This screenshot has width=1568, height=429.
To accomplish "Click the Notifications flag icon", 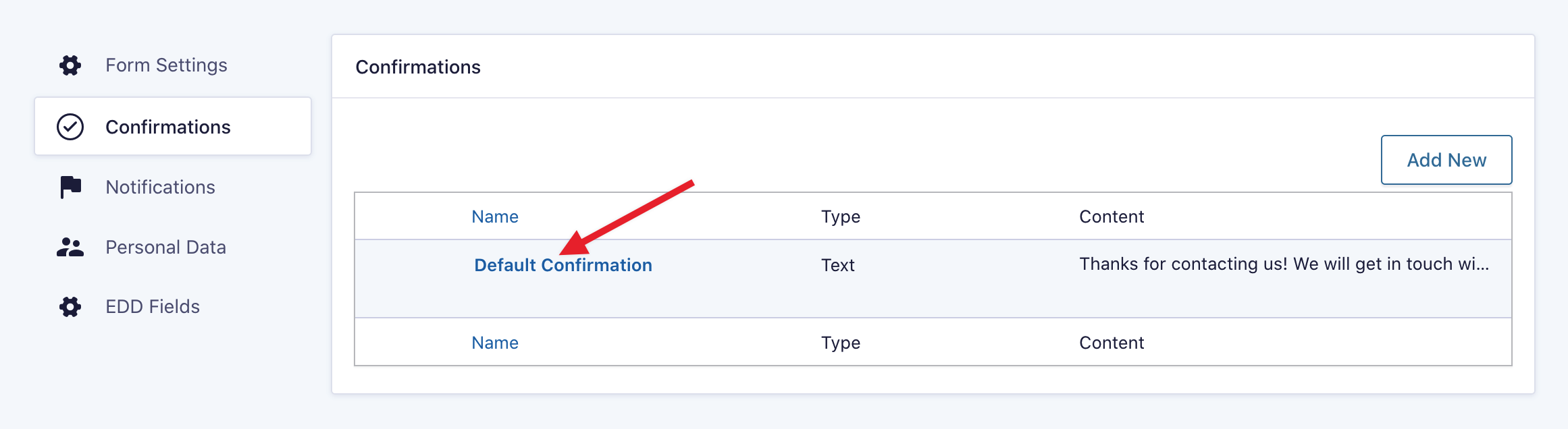I will tap(70, 187).
